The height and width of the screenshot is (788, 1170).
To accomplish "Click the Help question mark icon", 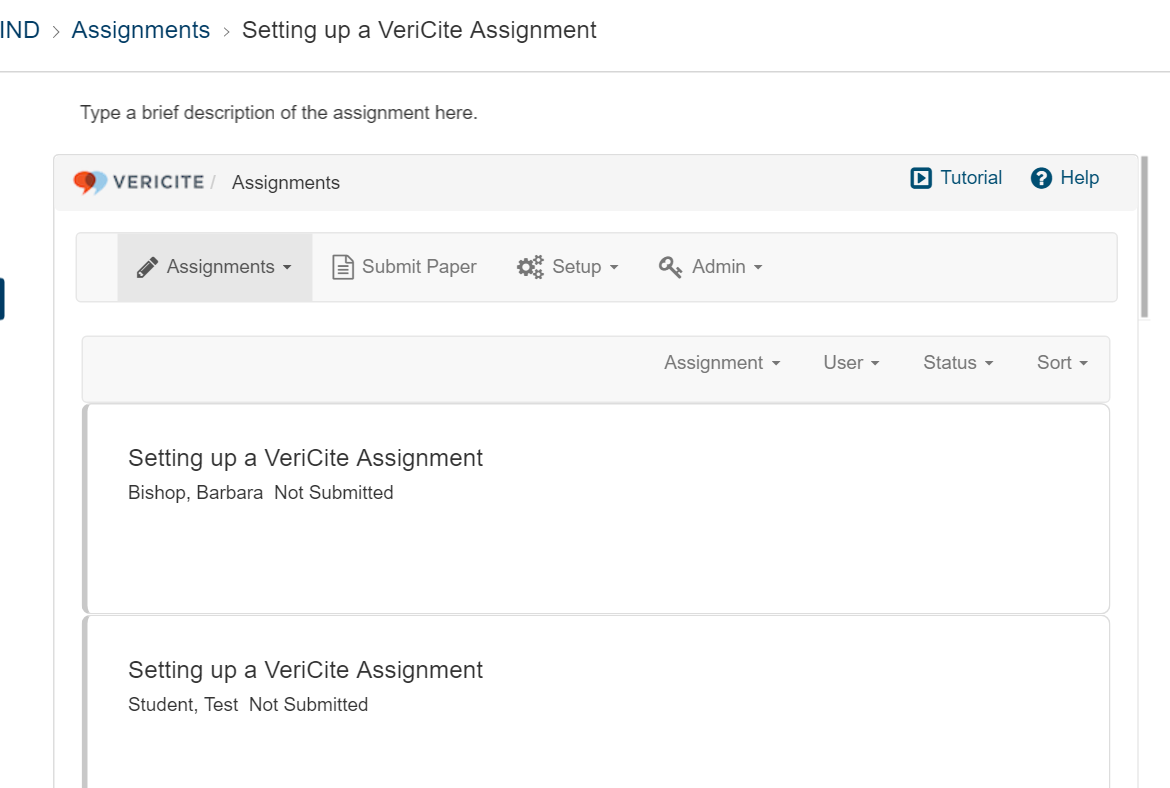I will pyautogui.click(x=1041, y=178).
